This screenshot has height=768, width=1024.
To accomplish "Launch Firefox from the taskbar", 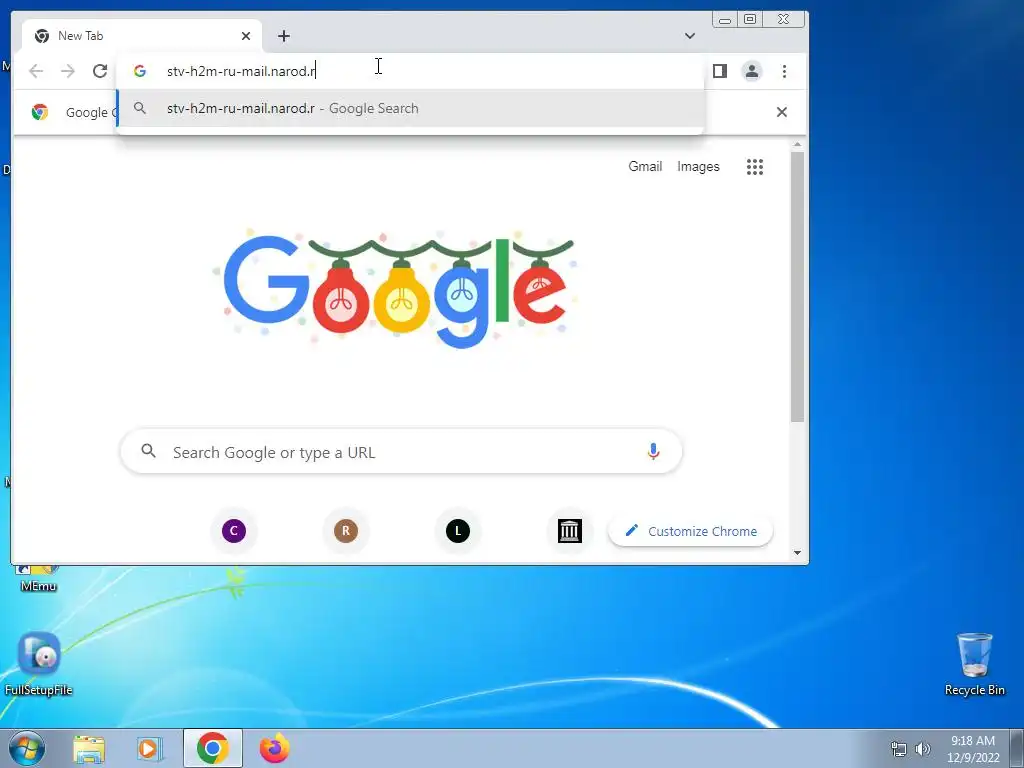I will tap(274, 748).
